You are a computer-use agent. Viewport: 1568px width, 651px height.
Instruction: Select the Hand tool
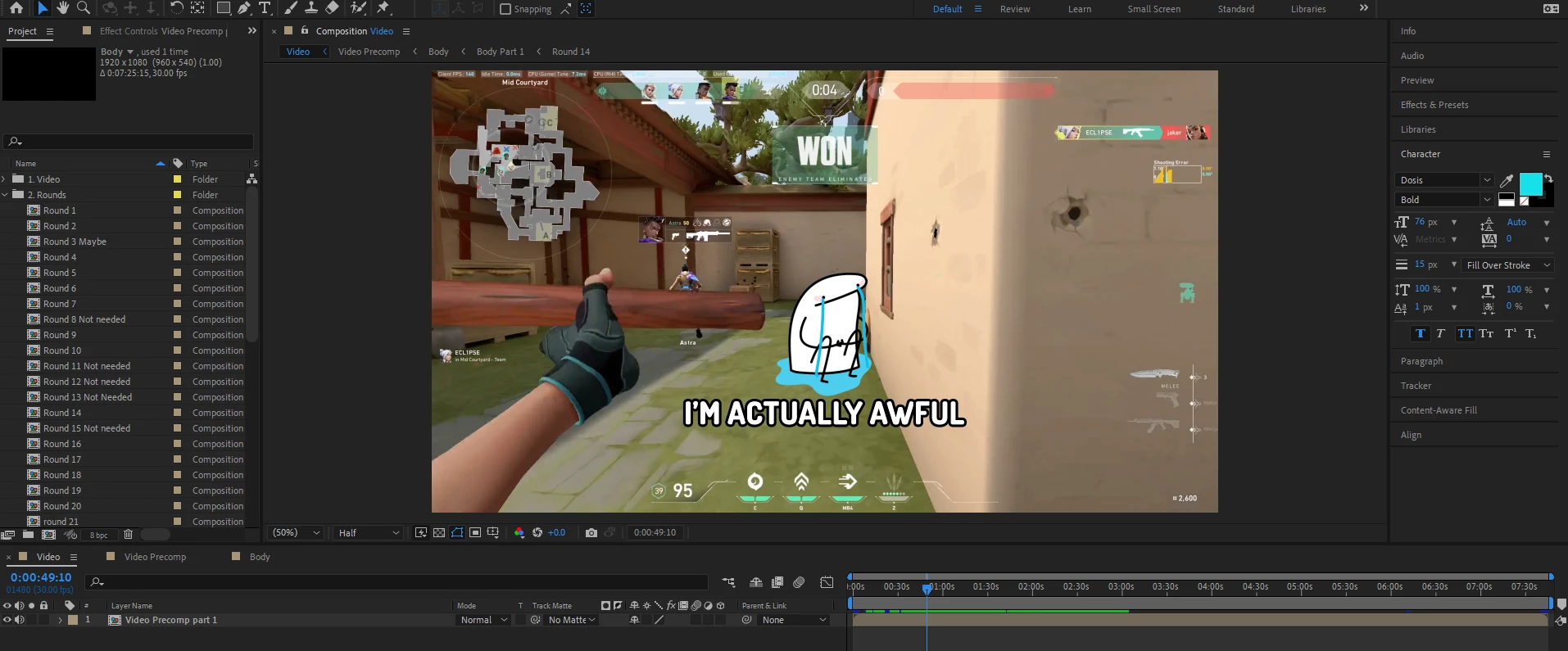coord(63,8)
